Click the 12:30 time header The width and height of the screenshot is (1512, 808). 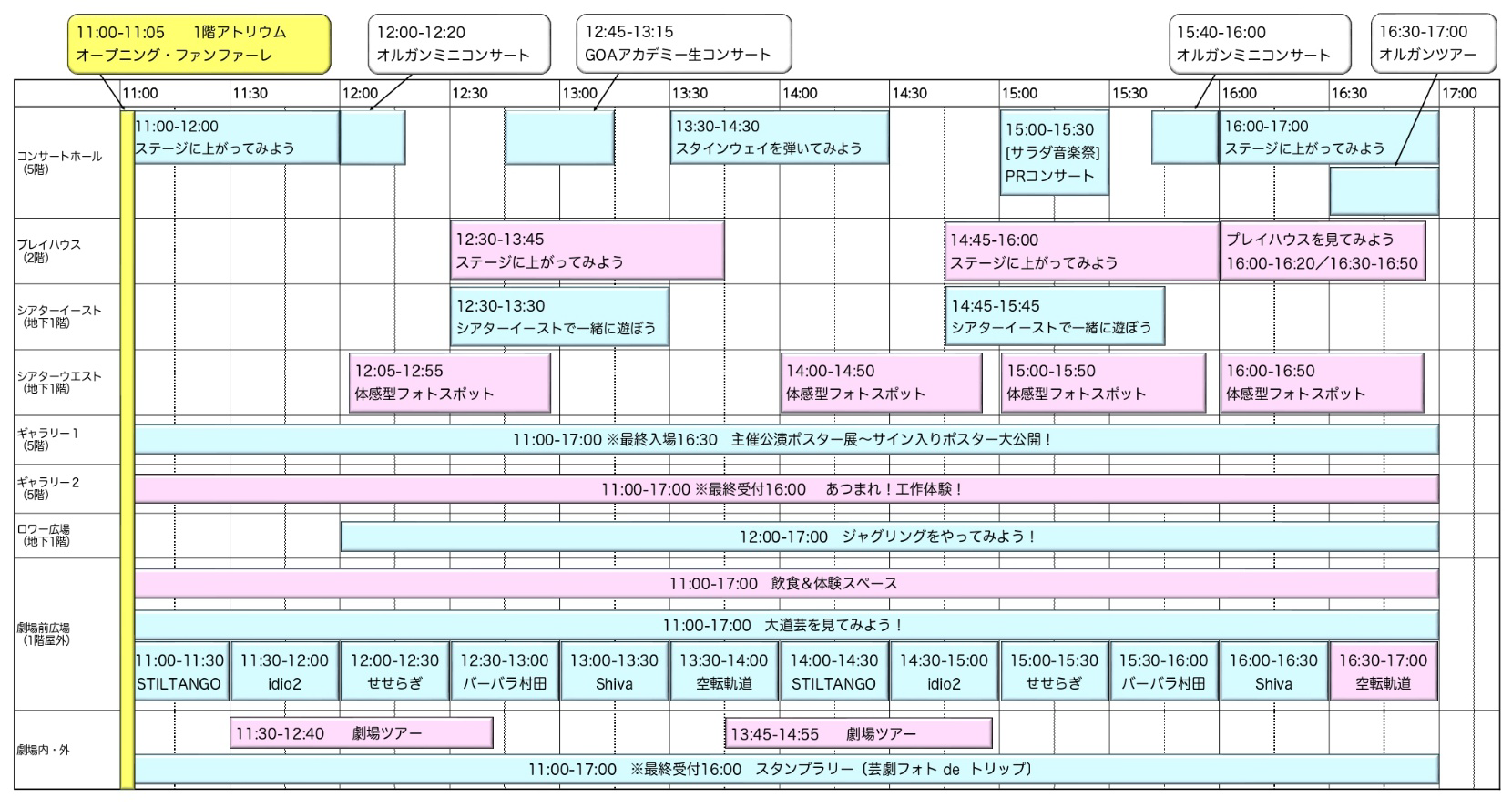pyautogui.click(x=470, y=93)
